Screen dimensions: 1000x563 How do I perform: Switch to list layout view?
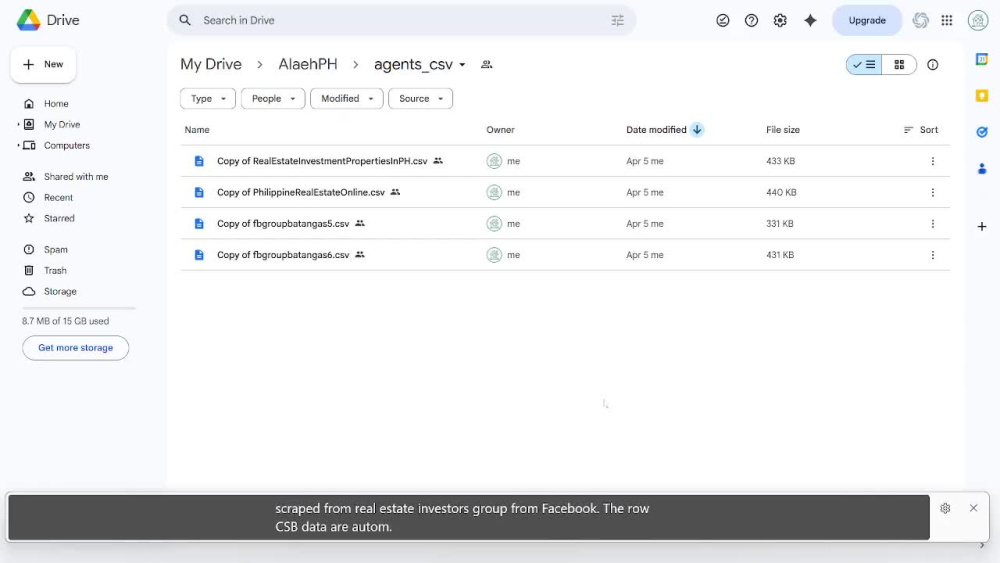point(864,64)
